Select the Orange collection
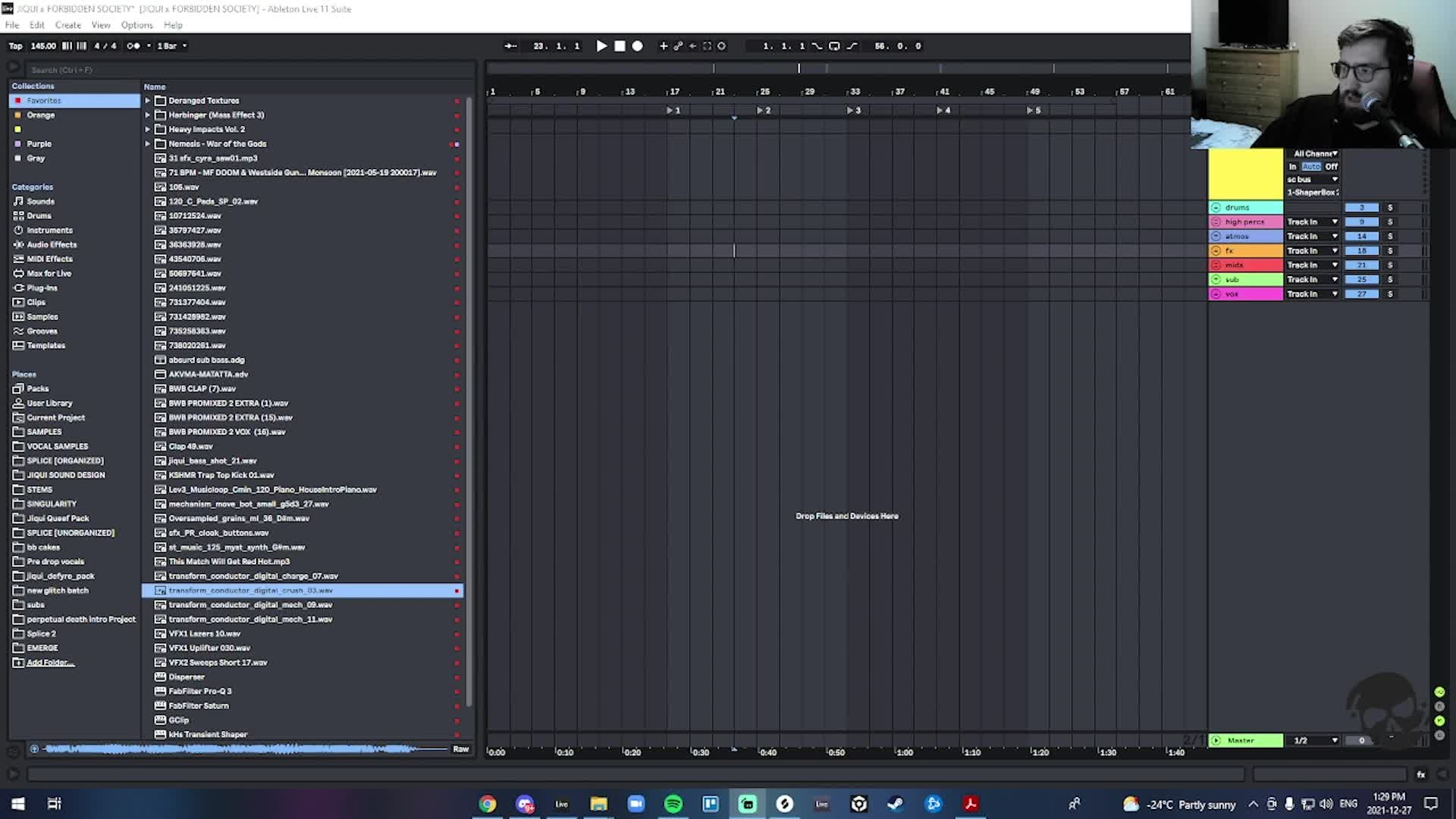 coord(74,115)
